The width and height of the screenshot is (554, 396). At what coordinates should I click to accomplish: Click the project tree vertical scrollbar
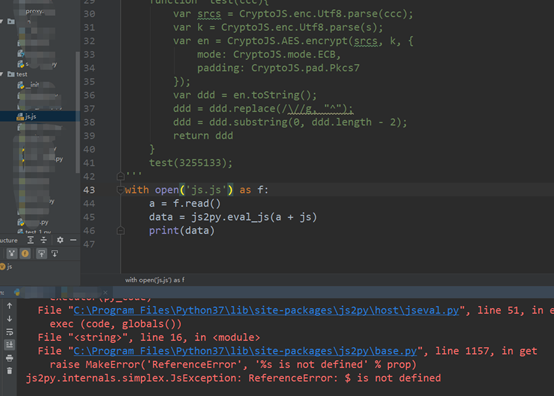[x=77, y=112]
